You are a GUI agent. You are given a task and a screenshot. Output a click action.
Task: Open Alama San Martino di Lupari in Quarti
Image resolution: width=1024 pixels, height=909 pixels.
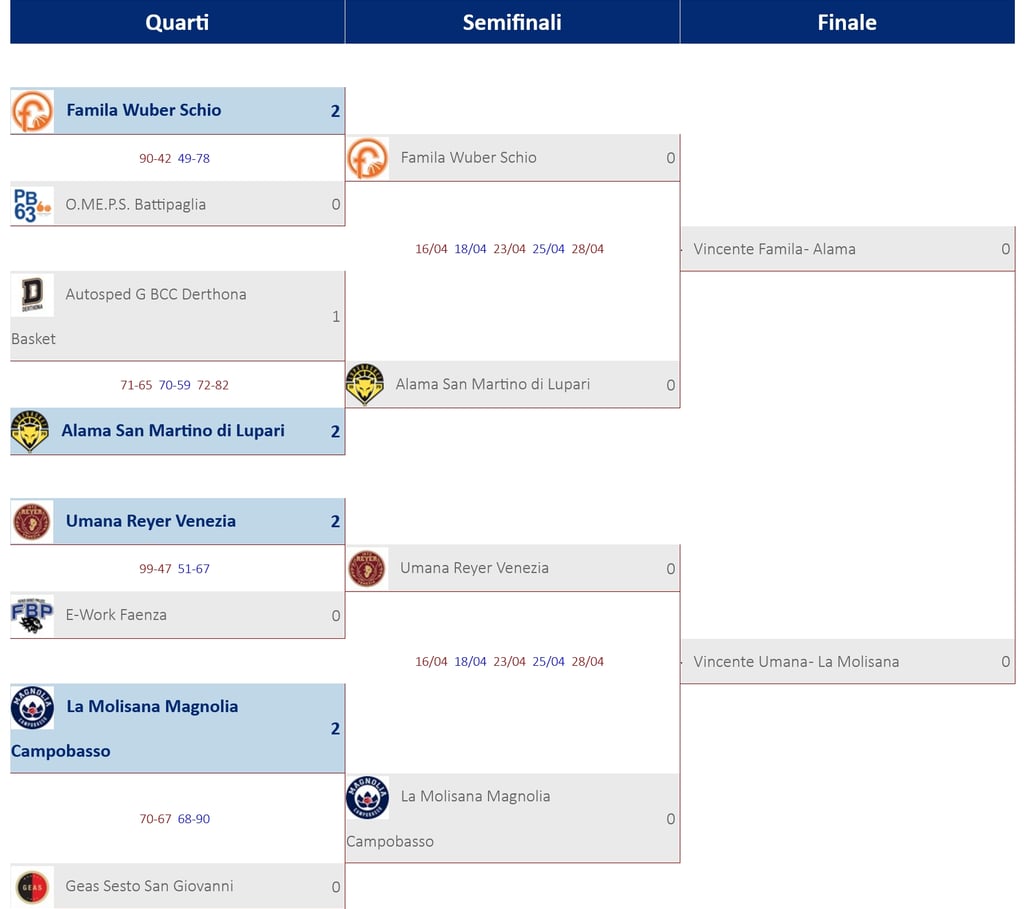pyautogui.click(x=173, y=431)
